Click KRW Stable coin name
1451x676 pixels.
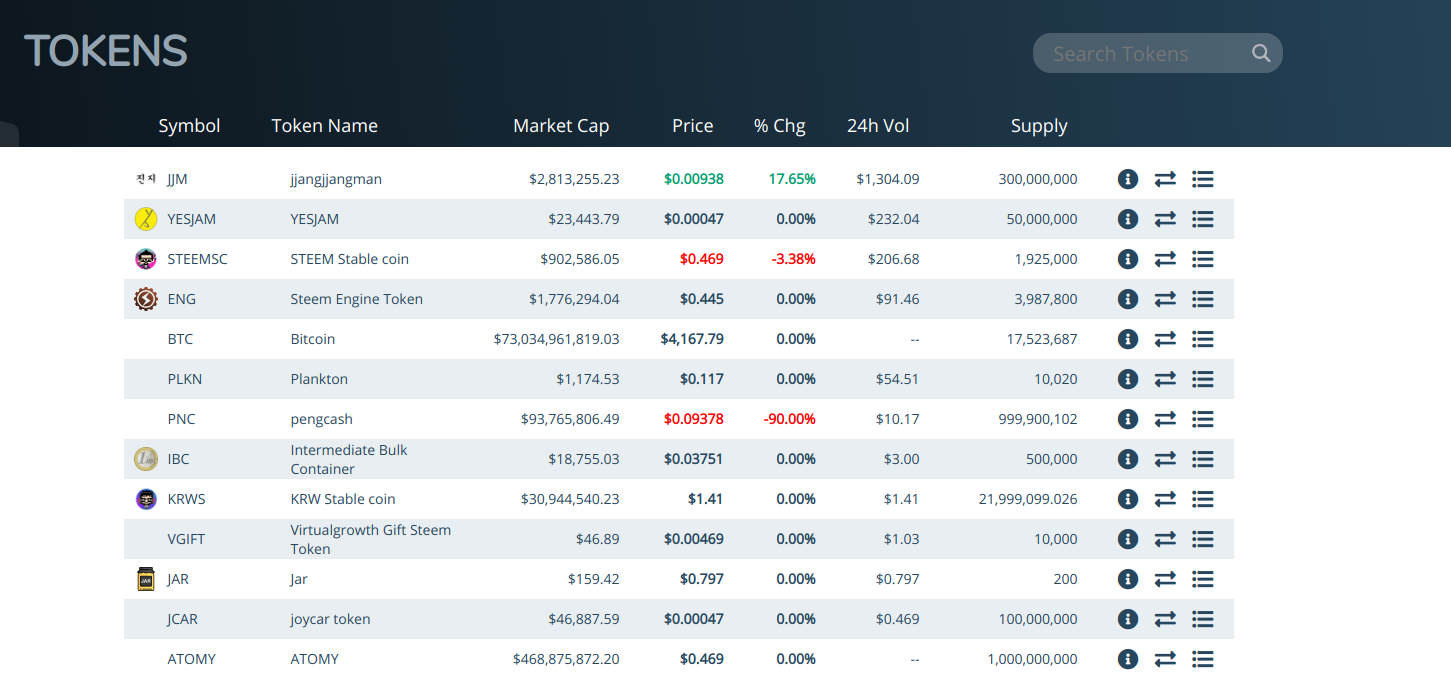point(343,499)
